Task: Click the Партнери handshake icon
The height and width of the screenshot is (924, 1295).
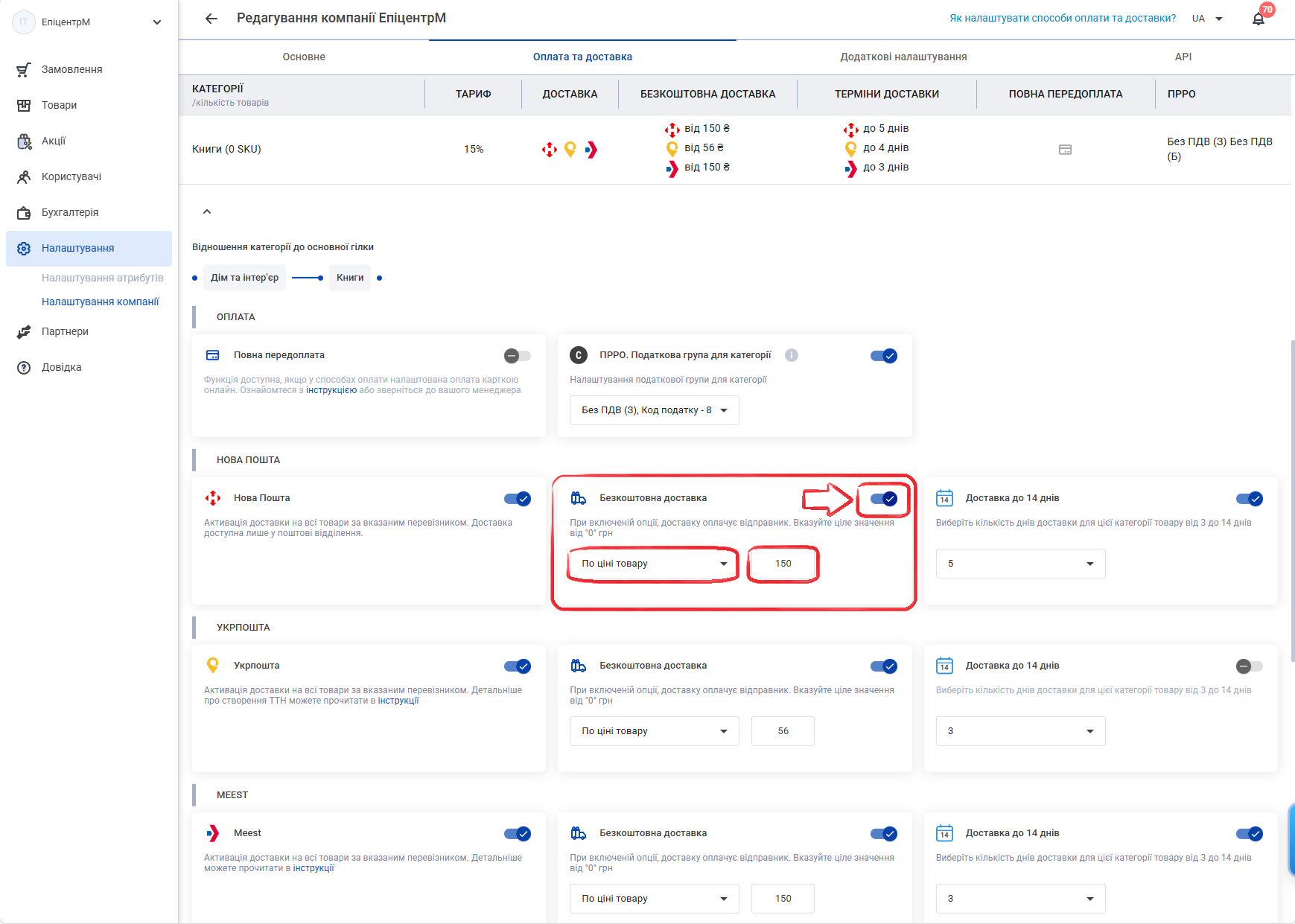Action: (x=24, y=331)
